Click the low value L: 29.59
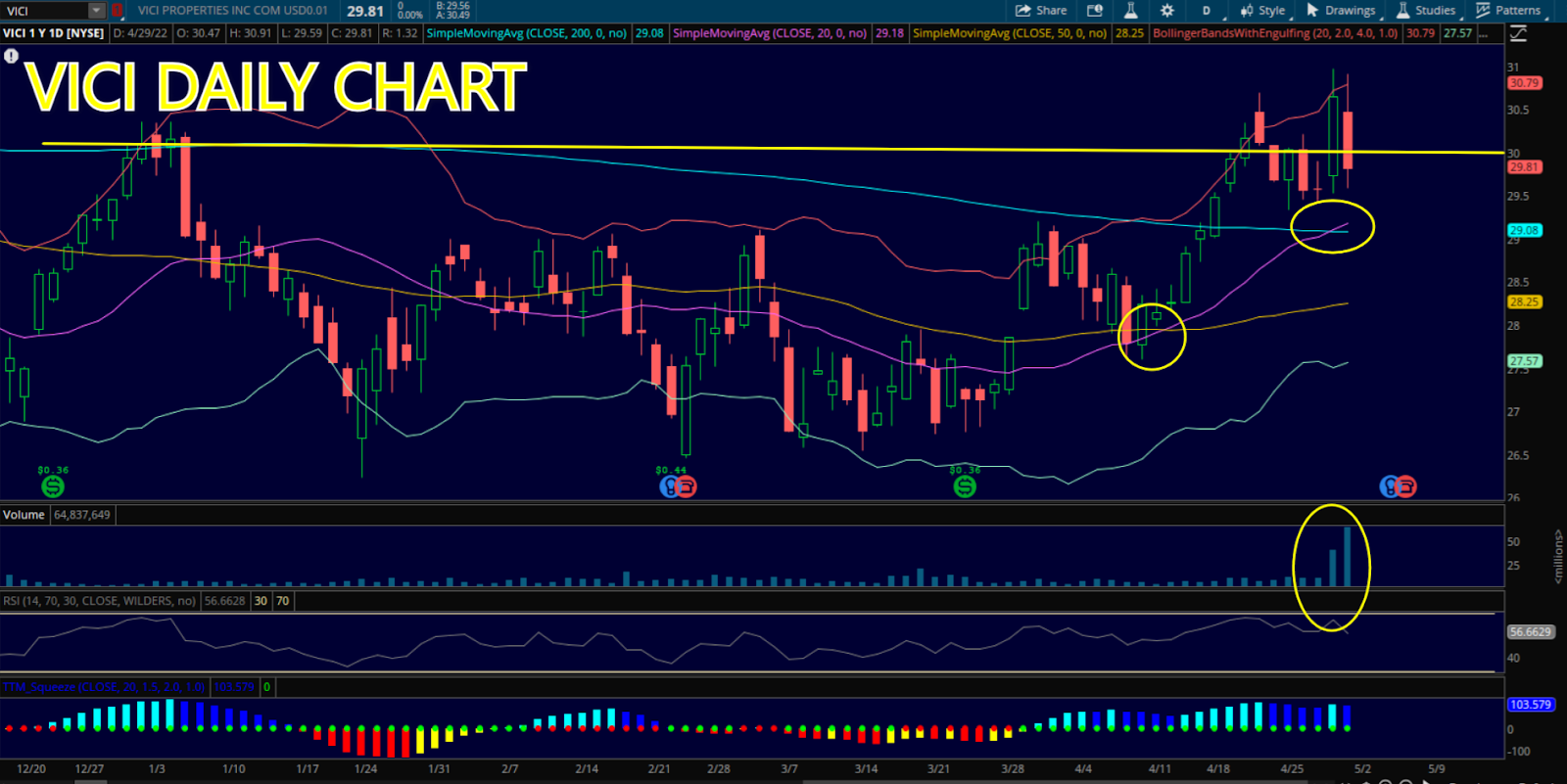The width and height of the screenshot is (1567, 784). (302, 33)
